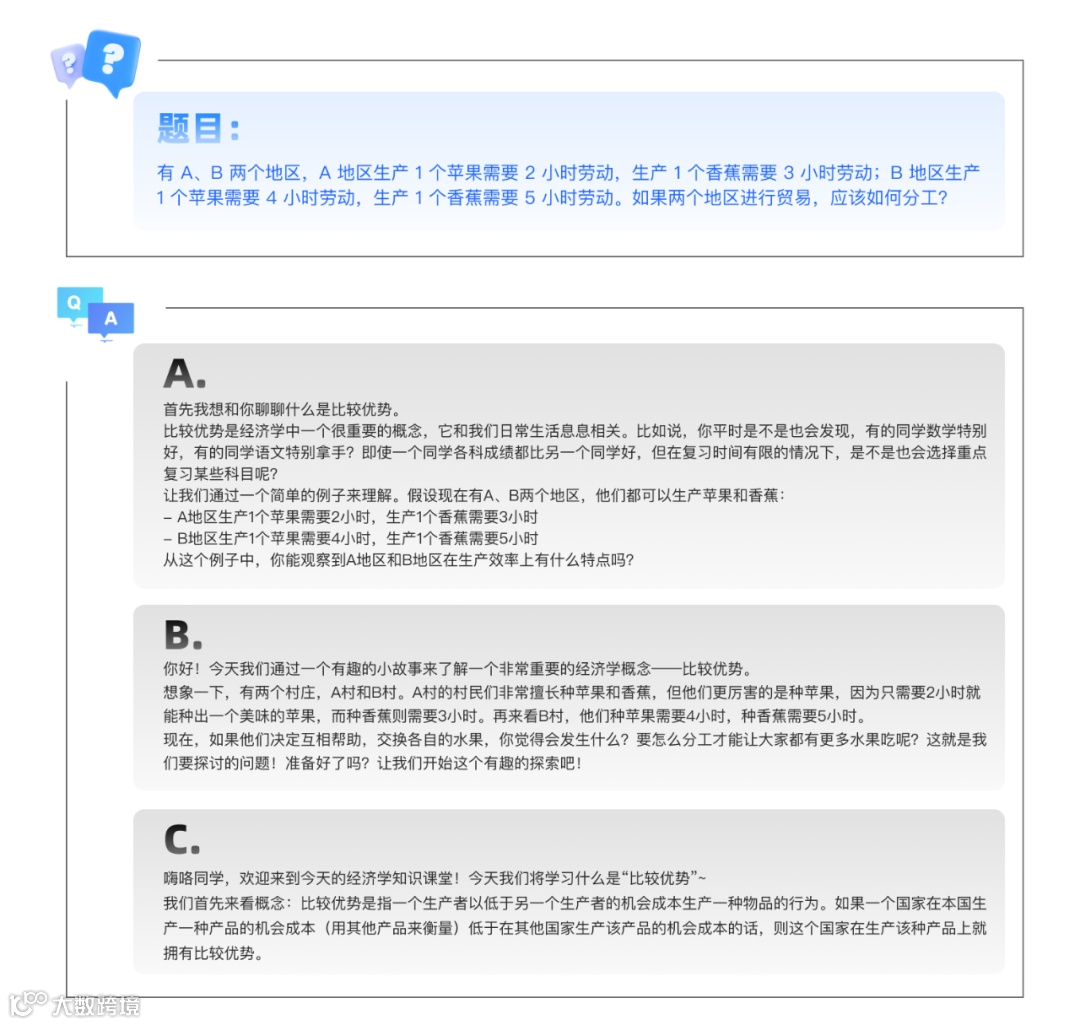Click the answer A. heading
1080x1025 pixels.
(185, 374)
